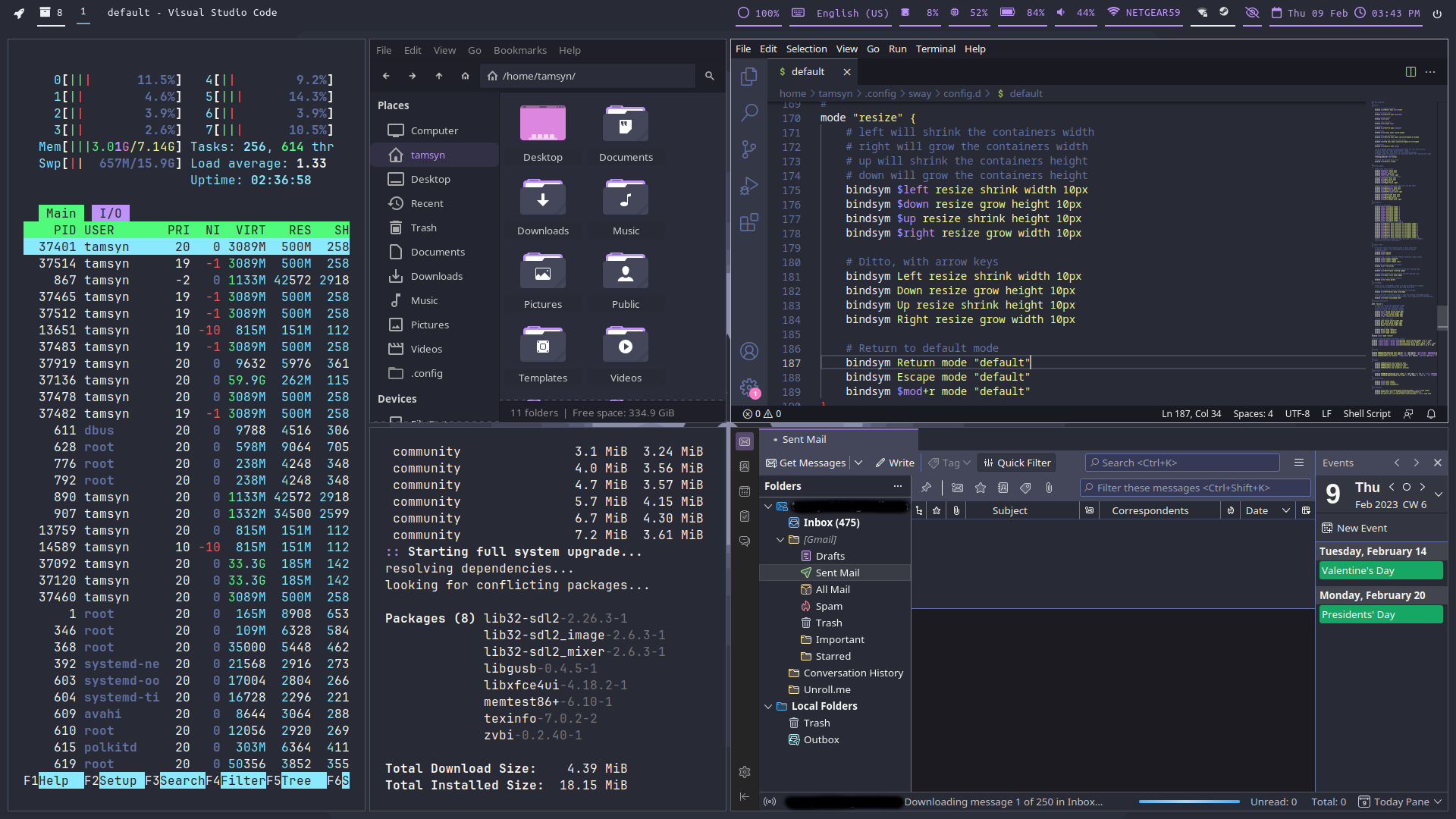Open the Source Control view in VS Code
This screenshot has width=1456, height=819.
tap(749, 149)
